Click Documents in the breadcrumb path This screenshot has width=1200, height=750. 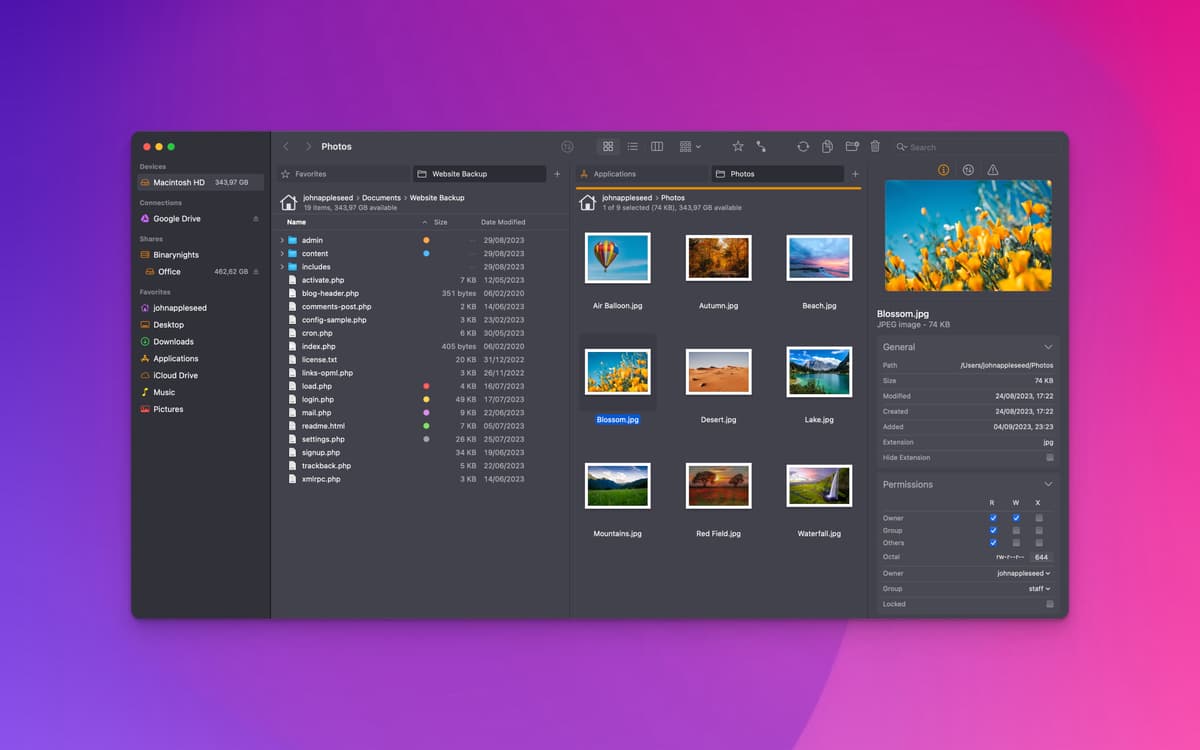pyautogui.click(x=381, y=198)
